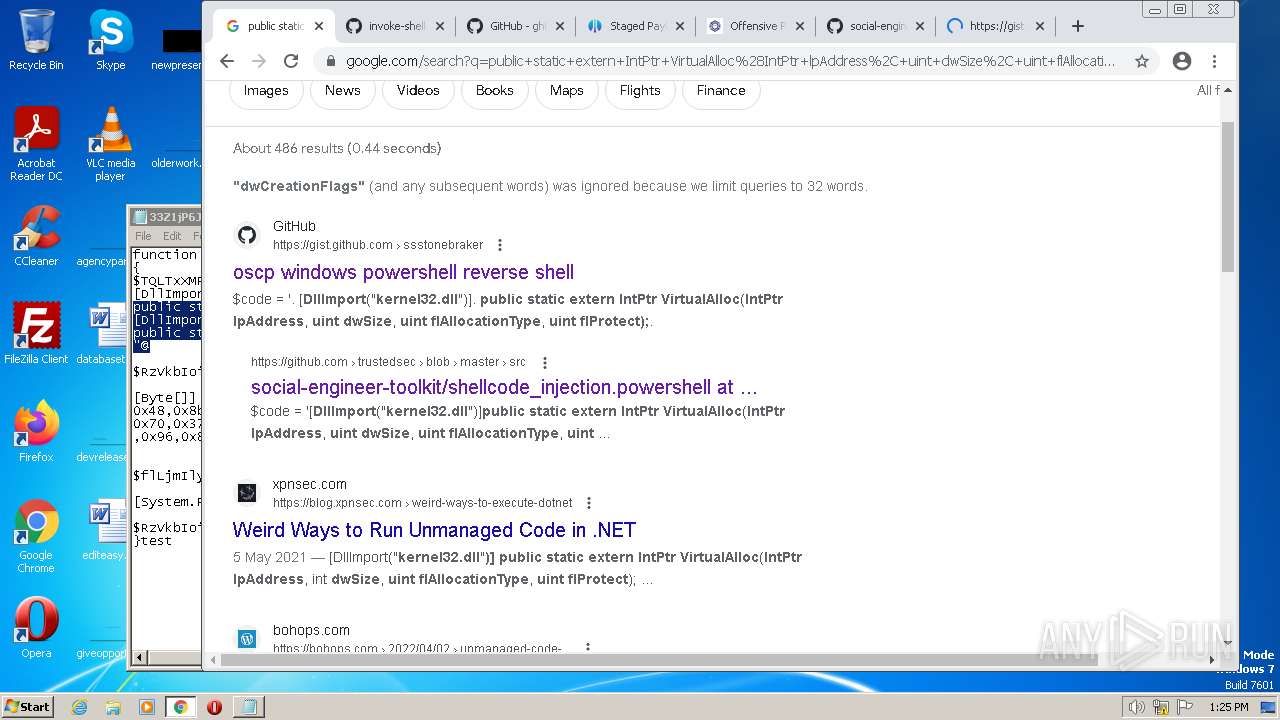This screenshot has width=1280, height=720.
Task: Open VLC media player shortcut
Action: tap(110, 144)
